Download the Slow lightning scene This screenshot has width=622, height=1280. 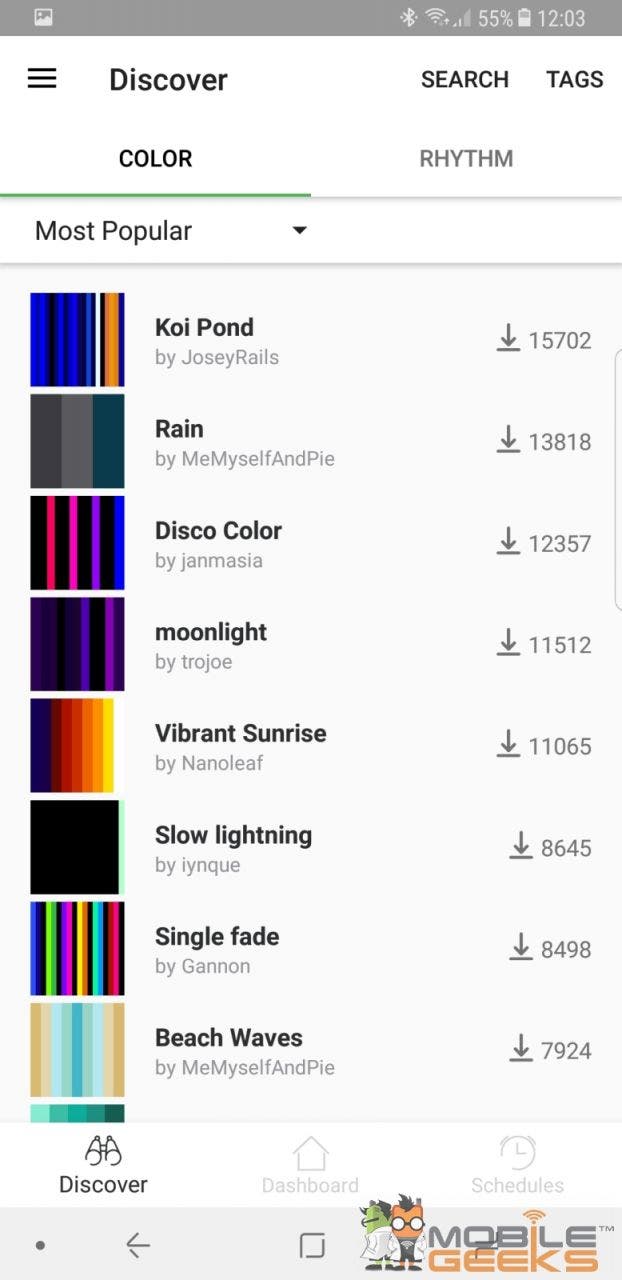[520, 848]
